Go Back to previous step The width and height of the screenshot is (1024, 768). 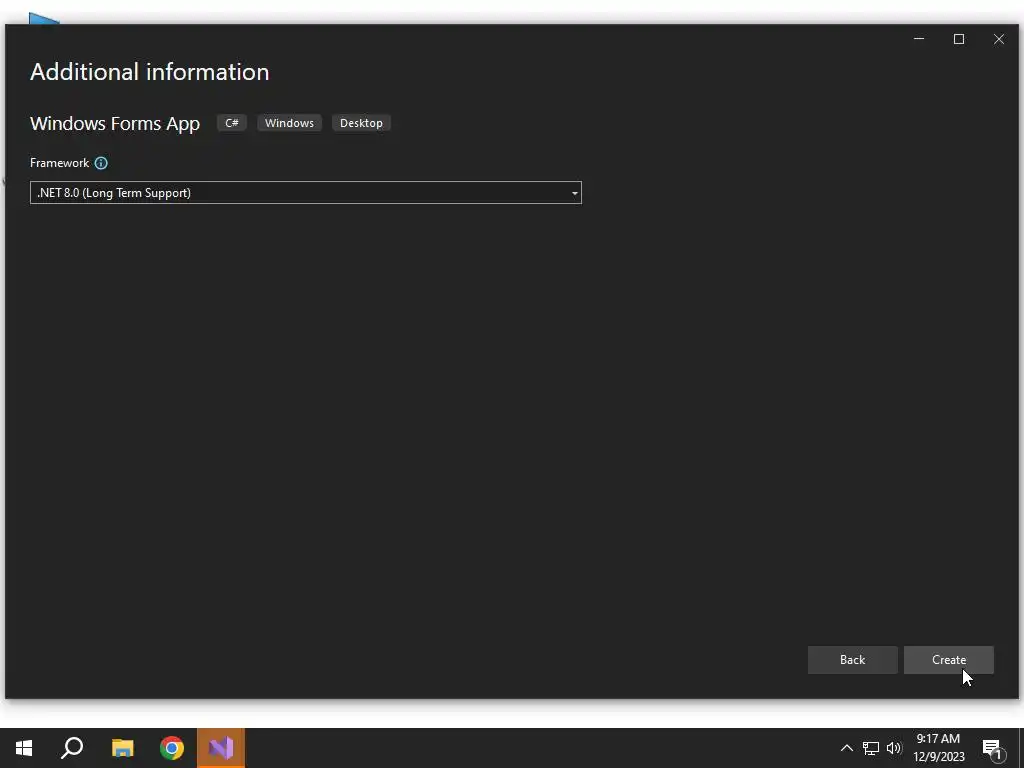click(x=852, y=660)
